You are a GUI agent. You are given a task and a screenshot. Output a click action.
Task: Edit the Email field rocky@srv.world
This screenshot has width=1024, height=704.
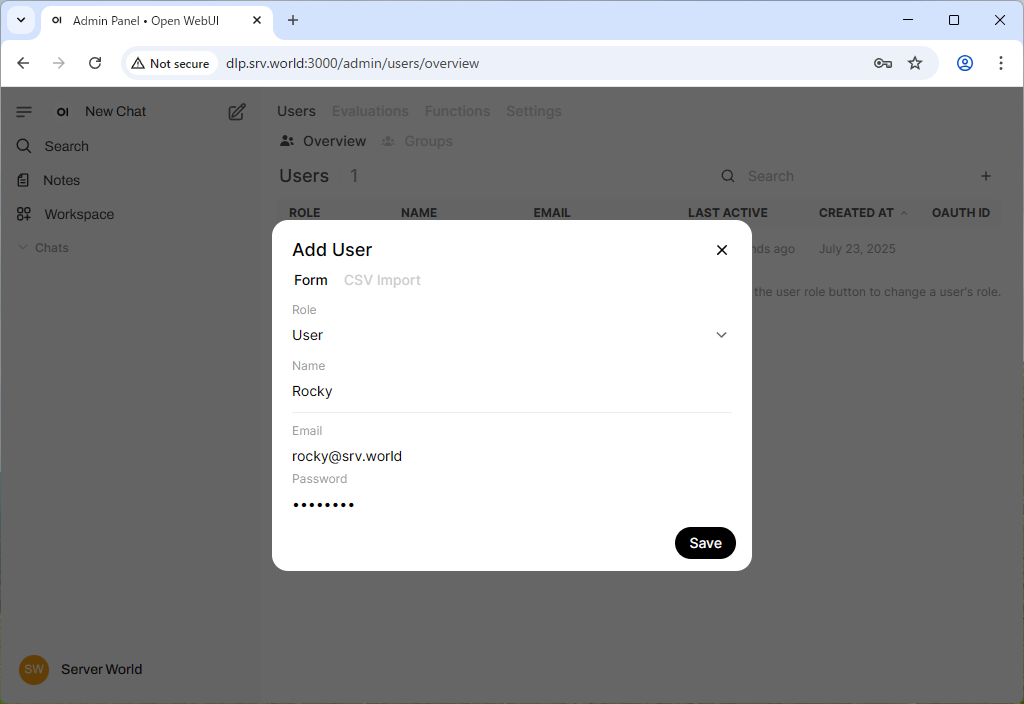click(x=511, y=456)
